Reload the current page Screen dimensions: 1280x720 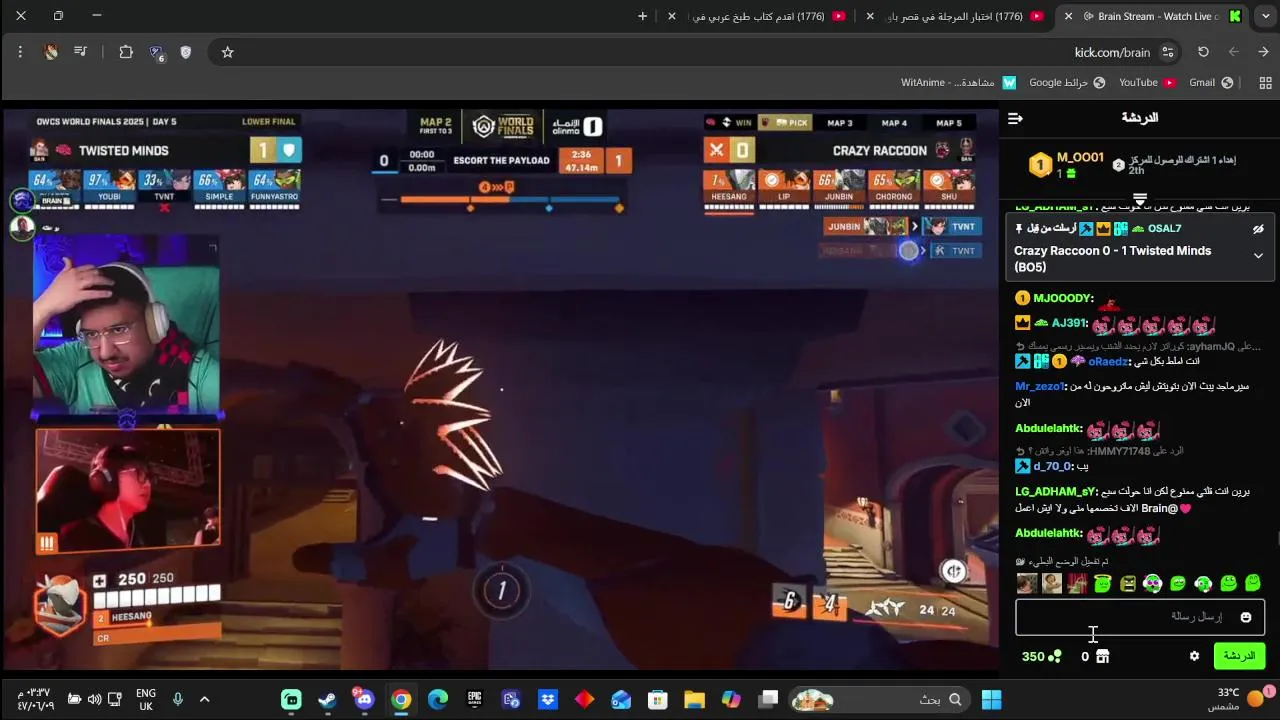pyautogui.click(x=1203, y=52)
